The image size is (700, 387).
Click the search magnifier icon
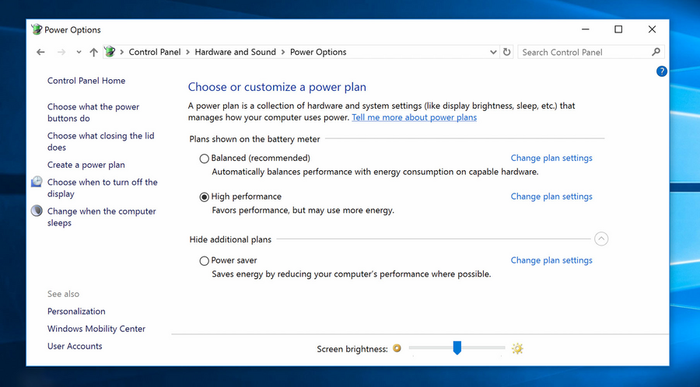656,52
